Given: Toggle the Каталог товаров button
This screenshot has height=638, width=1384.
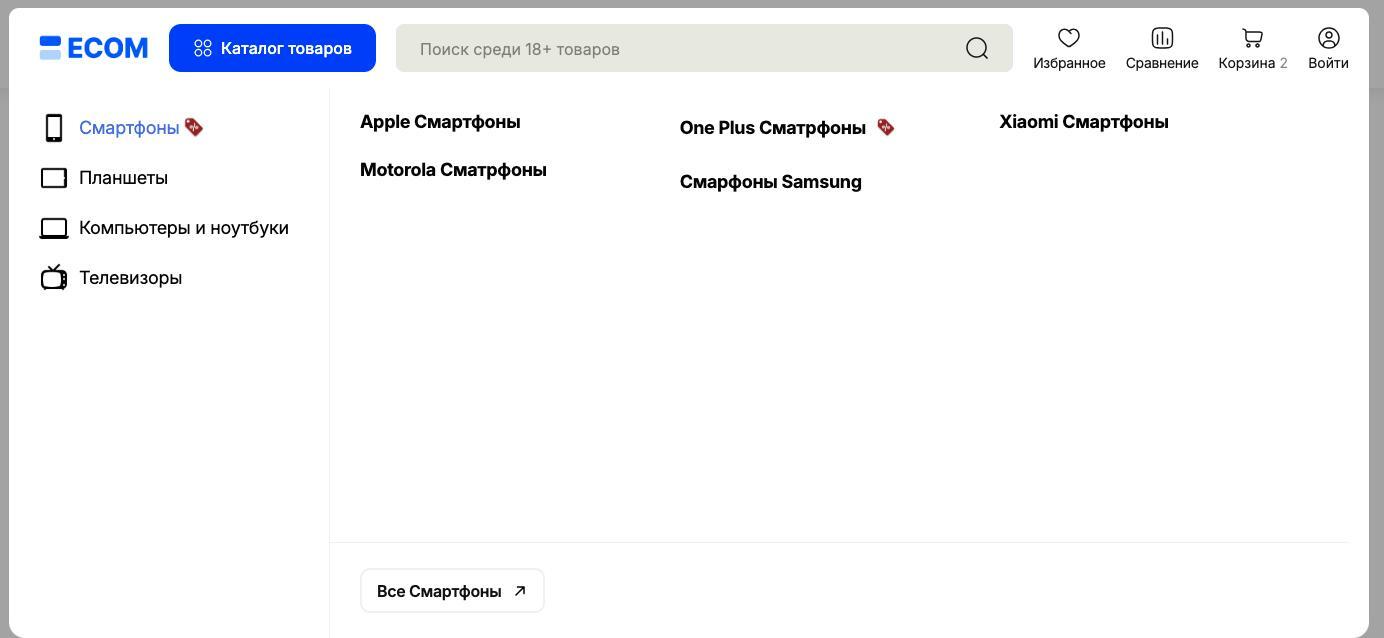Looking at the screenshot, I should (272, 48).
